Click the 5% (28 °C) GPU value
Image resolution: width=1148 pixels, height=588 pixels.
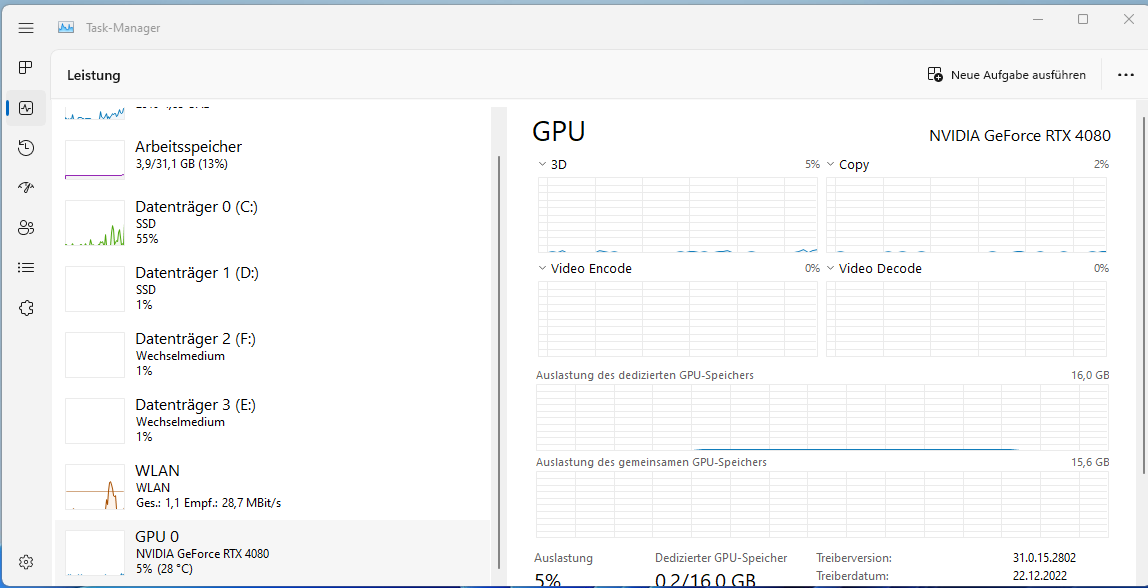[x=165, y=568]
